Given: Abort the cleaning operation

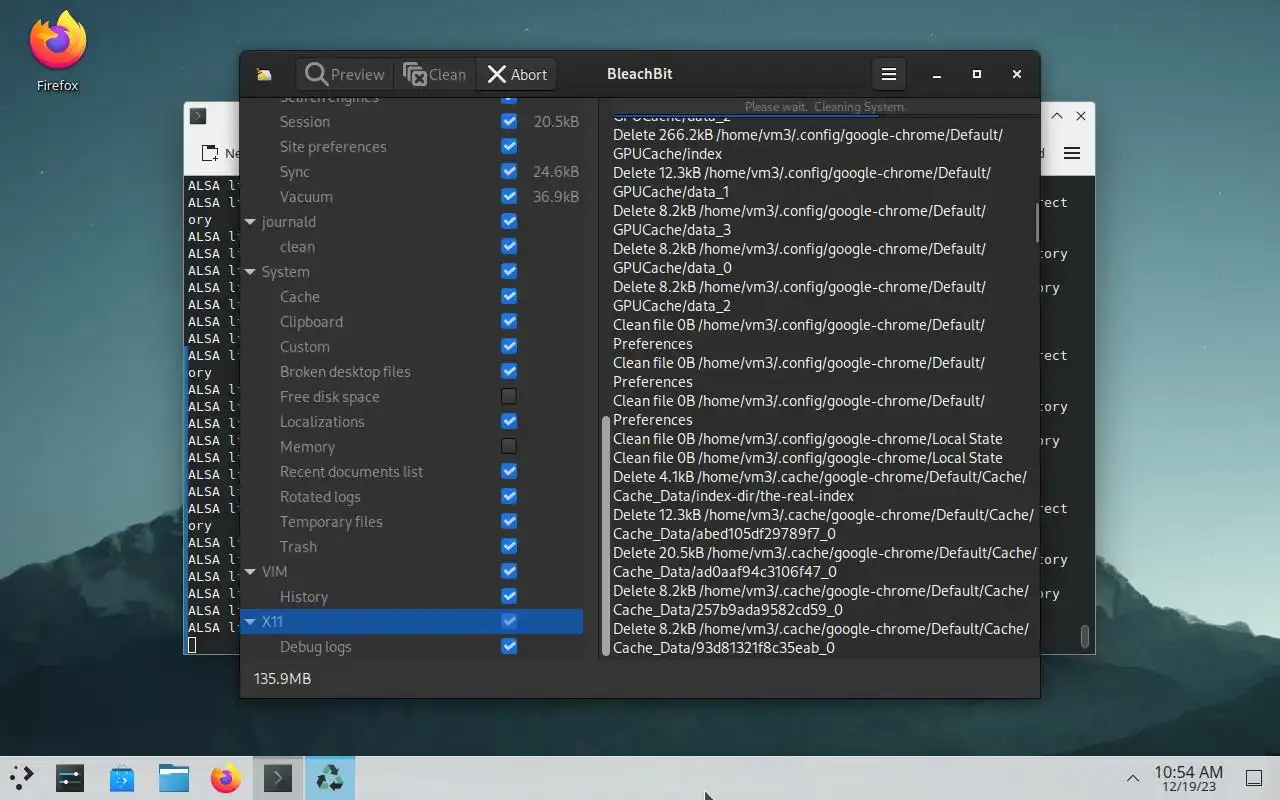Looking at the screenshot, I should point(516,74).
